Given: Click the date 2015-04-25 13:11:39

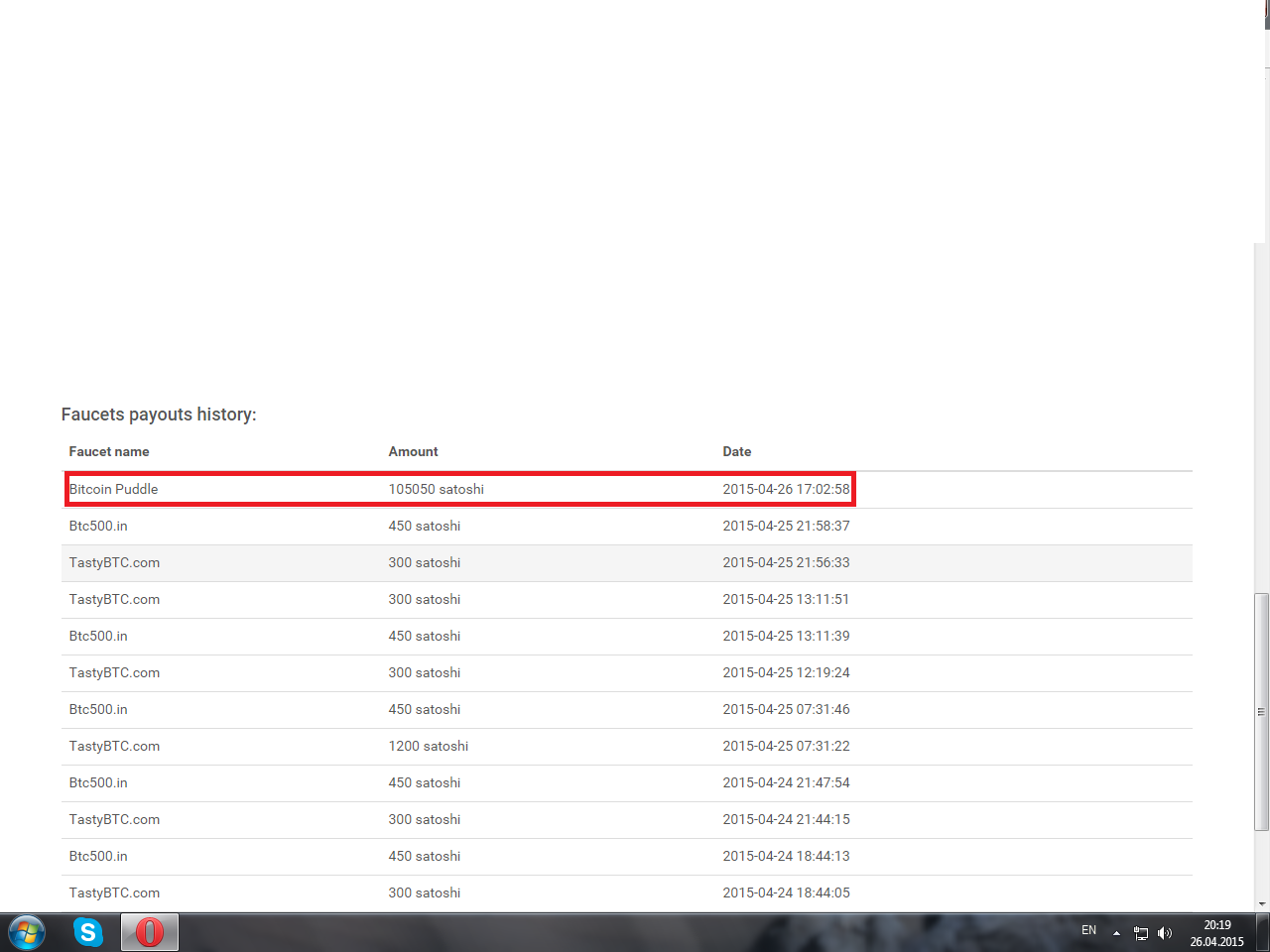Looking at the screenshot, I should pos(786,636).
